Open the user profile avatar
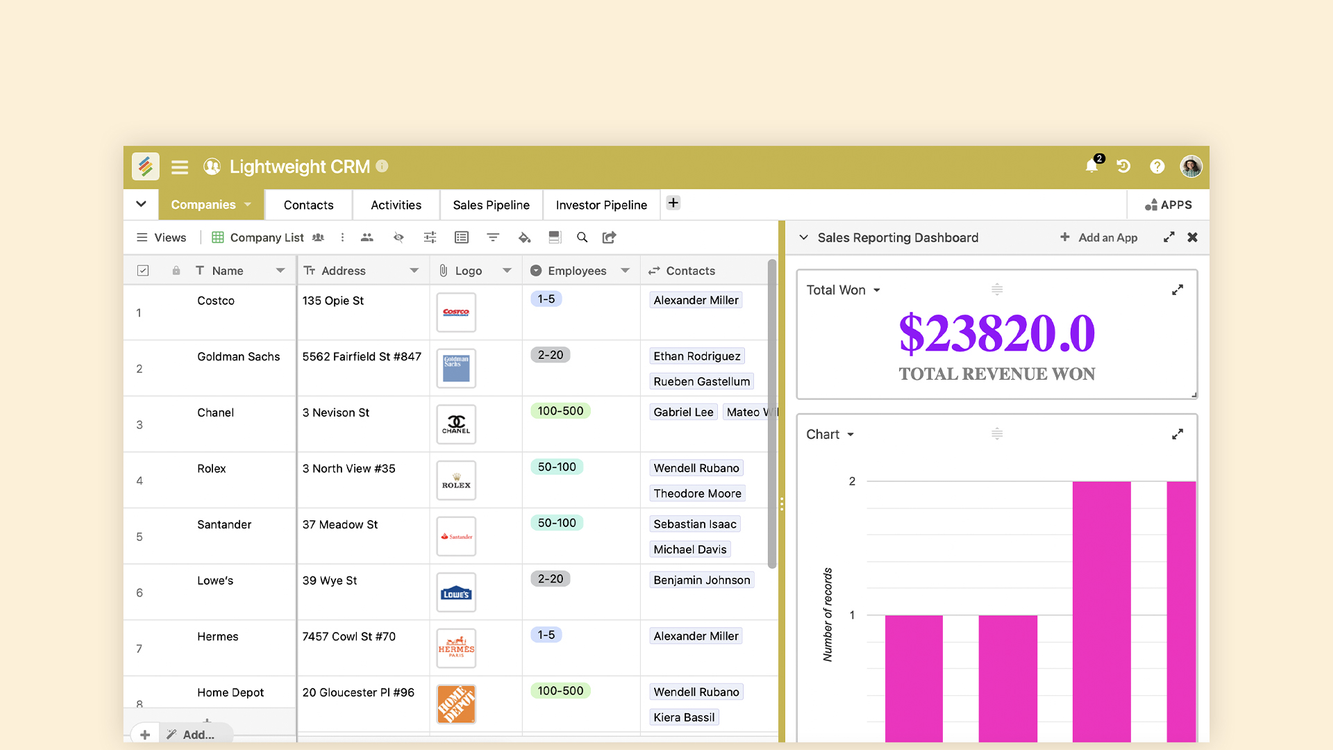This screenshot has width=1333, height=750. click(x=1190, y=167)
